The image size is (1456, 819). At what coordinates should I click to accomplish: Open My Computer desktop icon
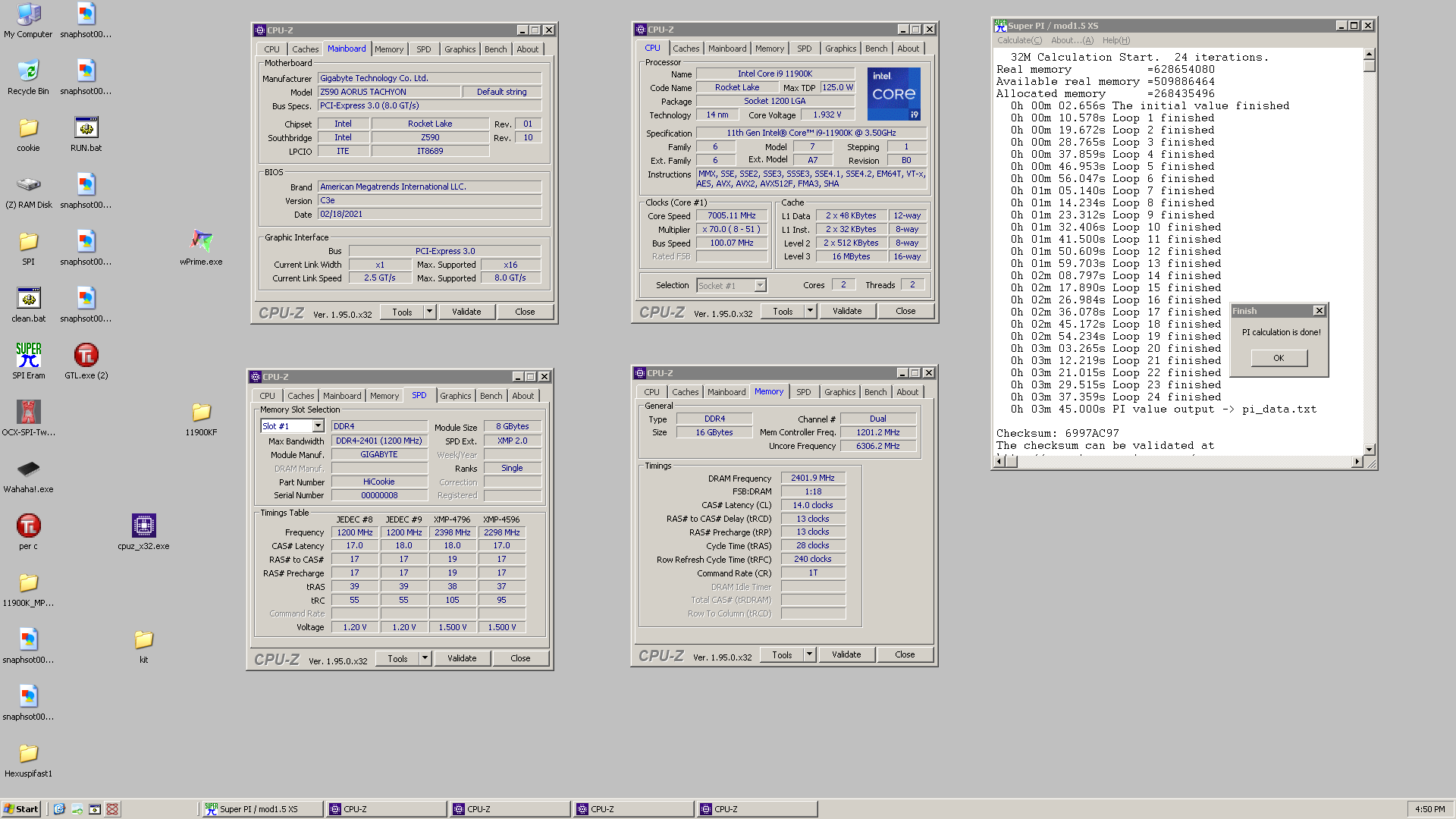[x=28, y=20]
